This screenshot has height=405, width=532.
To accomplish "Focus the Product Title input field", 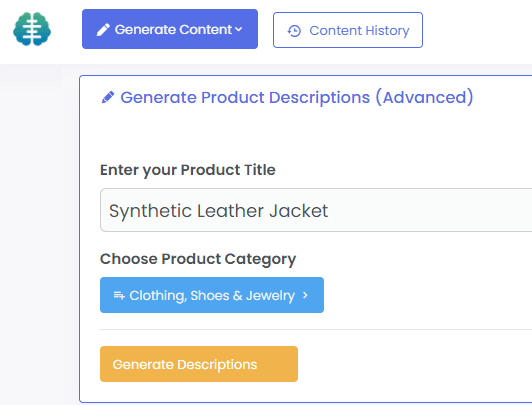I will point(316,210).
